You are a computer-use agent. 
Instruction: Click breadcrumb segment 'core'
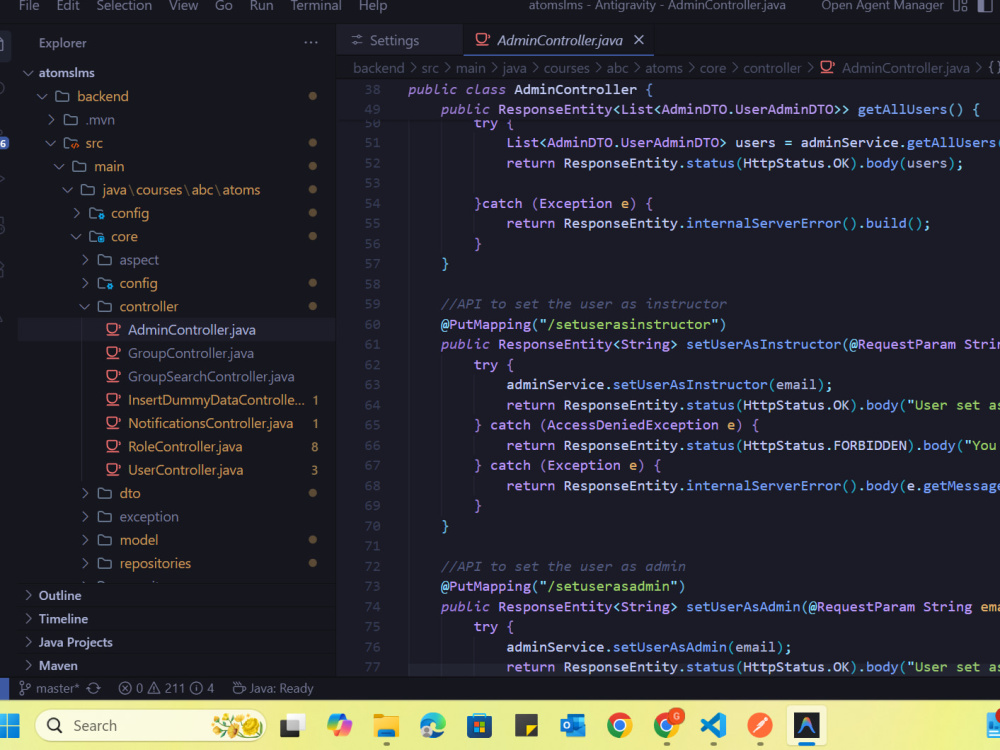pyautogui.click(x=712, y=68)
